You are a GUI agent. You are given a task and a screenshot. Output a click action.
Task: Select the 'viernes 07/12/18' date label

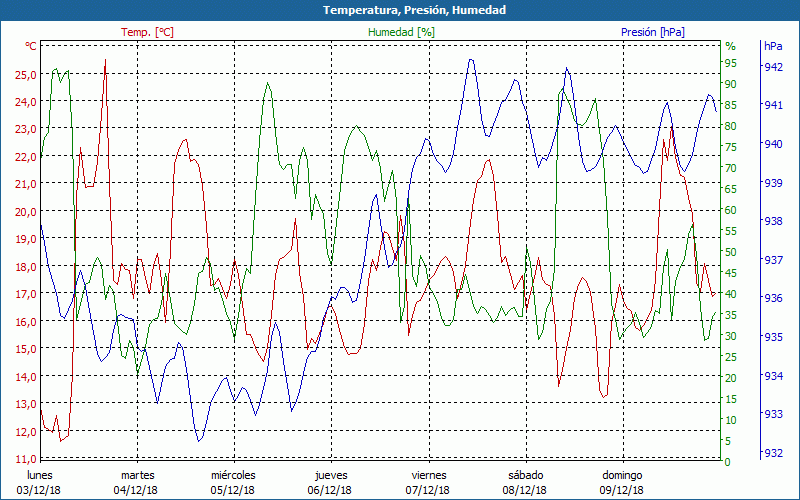click(428, 483)
